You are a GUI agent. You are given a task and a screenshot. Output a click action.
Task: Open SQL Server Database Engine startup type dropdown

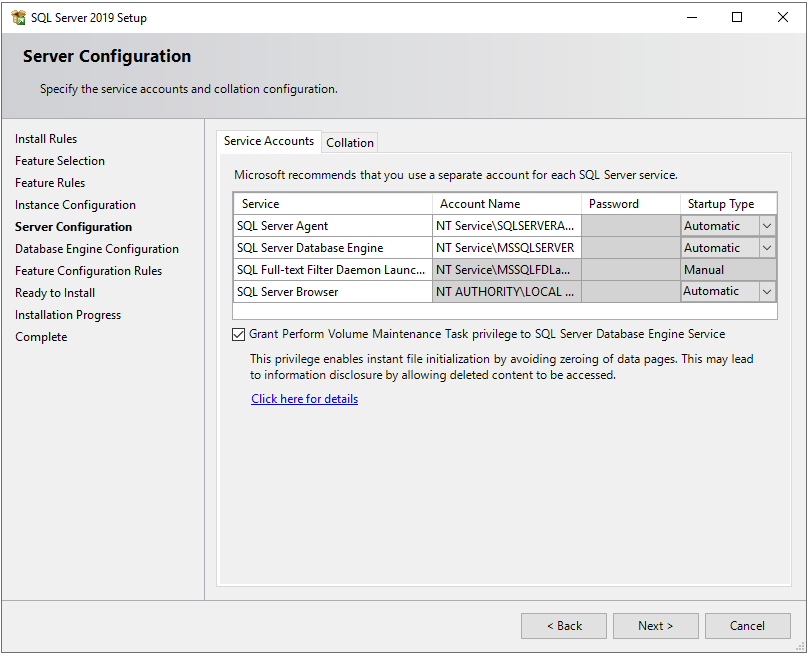tap(766, 247)
